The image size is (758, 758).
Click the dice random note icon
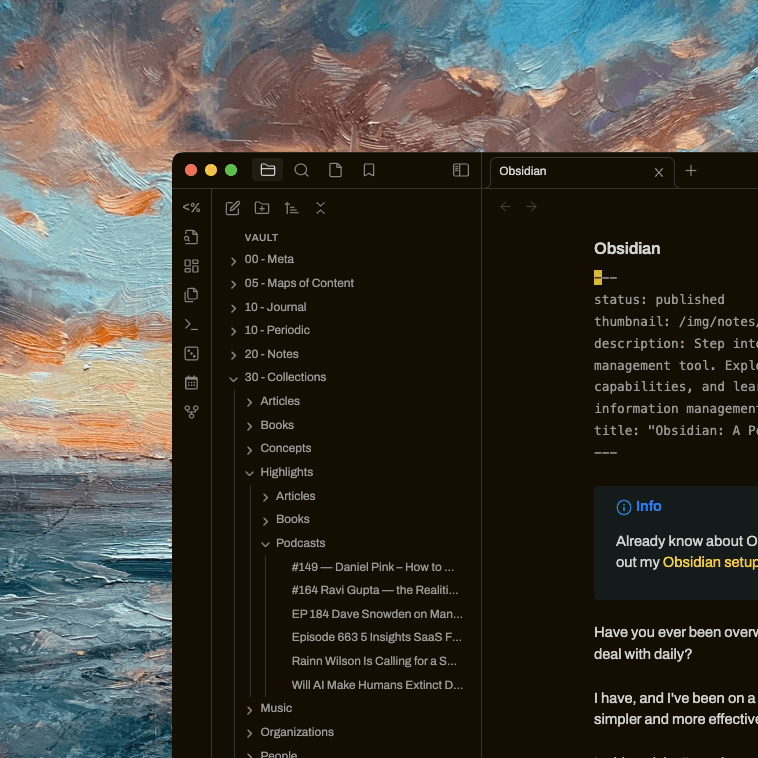coord(191,353)
